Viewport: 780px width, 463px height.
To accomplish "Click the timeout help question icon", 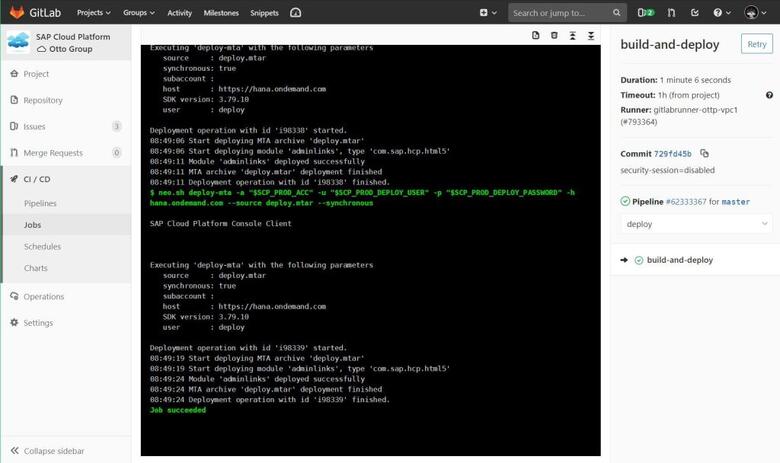I will [x=769, y=95].
